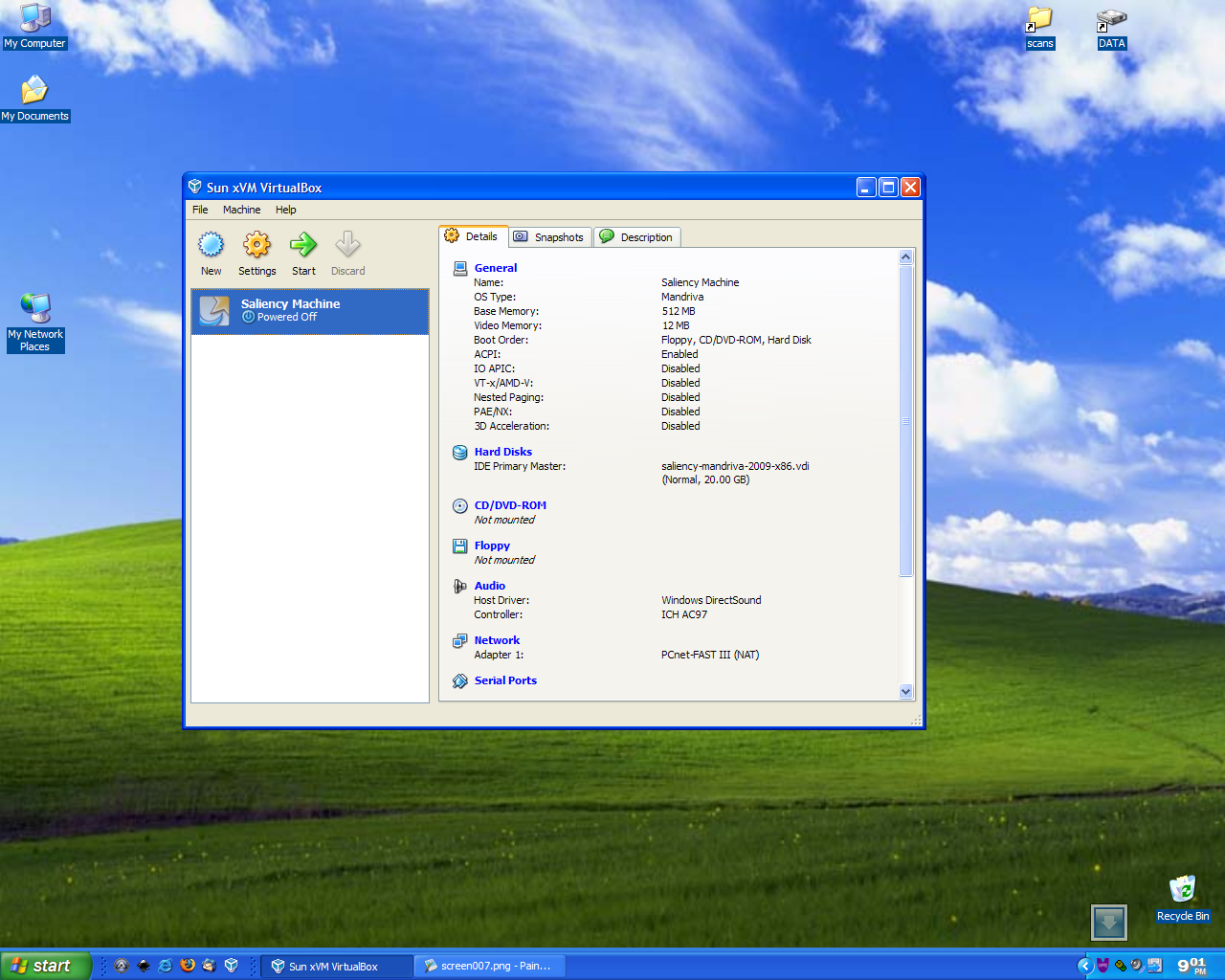The width and height of the screenshot is (1225, 980).
Task: Click the Floppy section diskette icon
Action: pos(460,546)
